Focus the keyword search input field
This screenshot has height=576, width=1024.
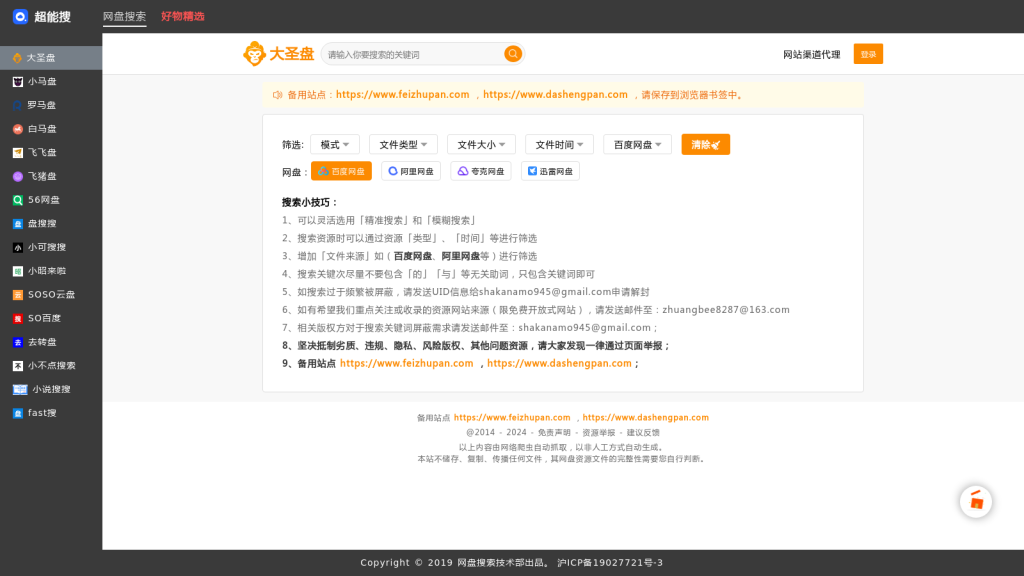tap(413, 54)
